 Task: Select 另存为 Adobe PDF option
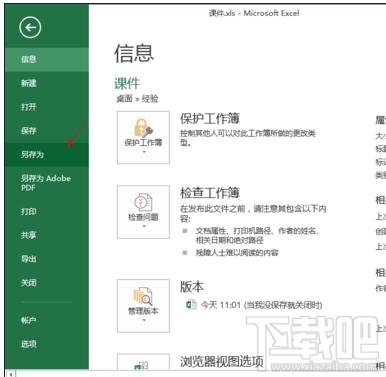click(47, 183)
